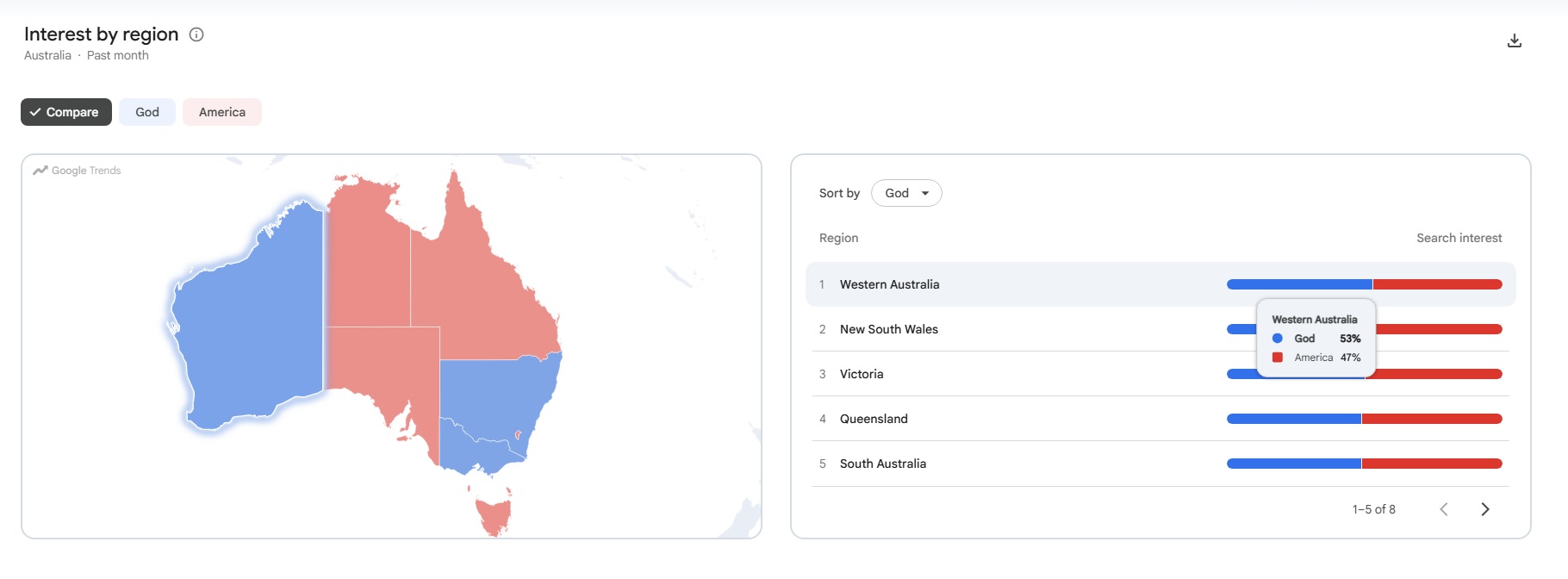Toggle the Compare chip
Viewport: 1568px width, 579px height.
66,112
